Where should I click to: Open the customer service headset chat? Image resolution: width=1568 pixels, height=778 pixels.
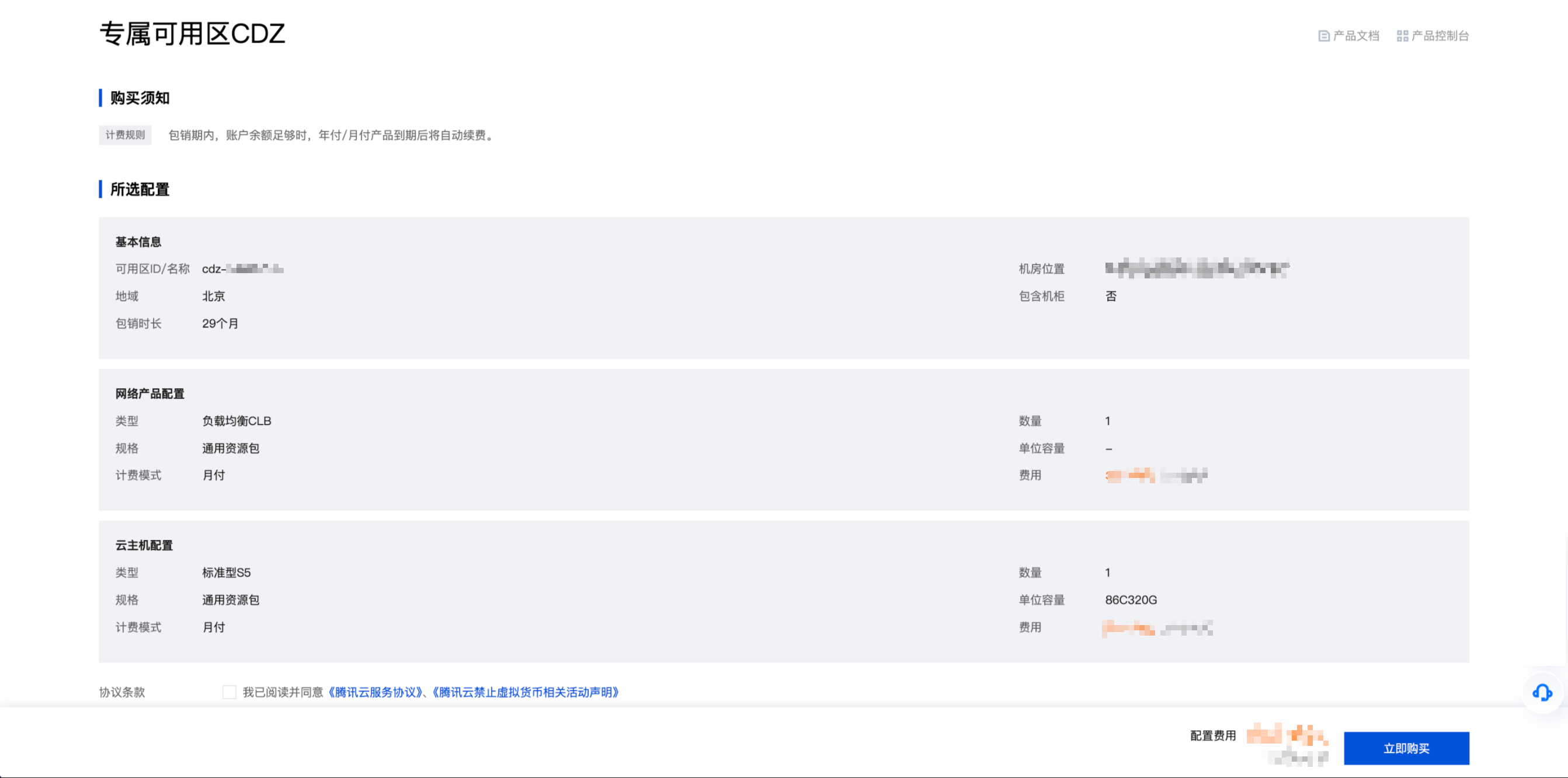1542,692
